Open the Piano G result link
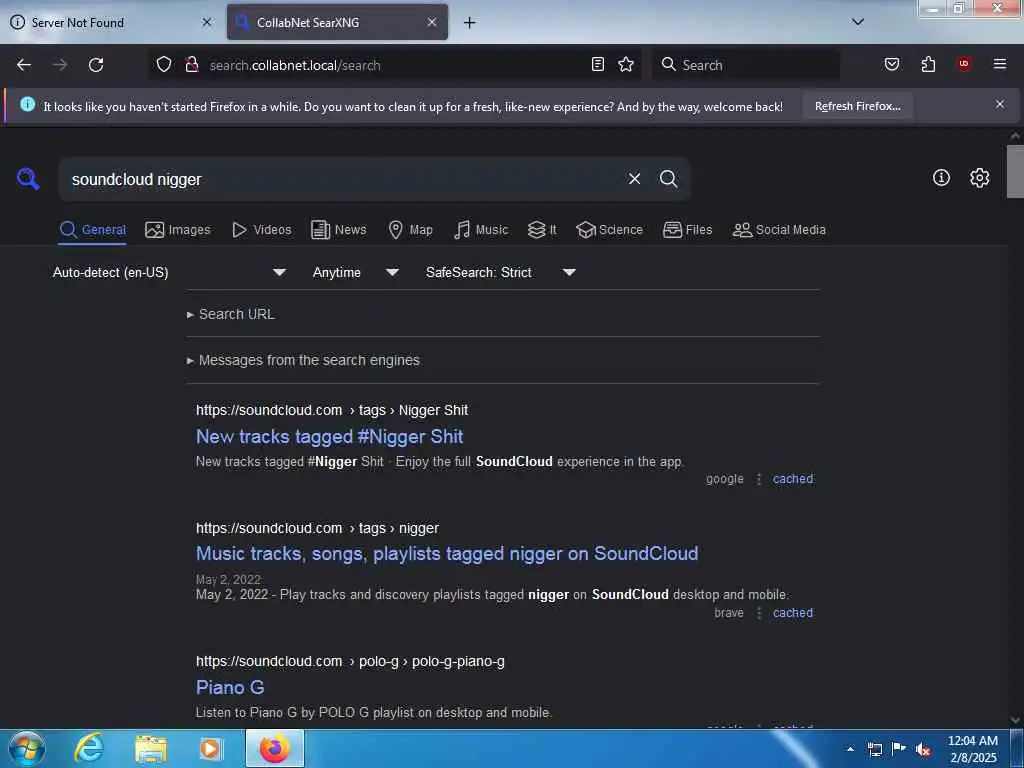The height and width of the screenshot is (768, 1024). [230, 688]
